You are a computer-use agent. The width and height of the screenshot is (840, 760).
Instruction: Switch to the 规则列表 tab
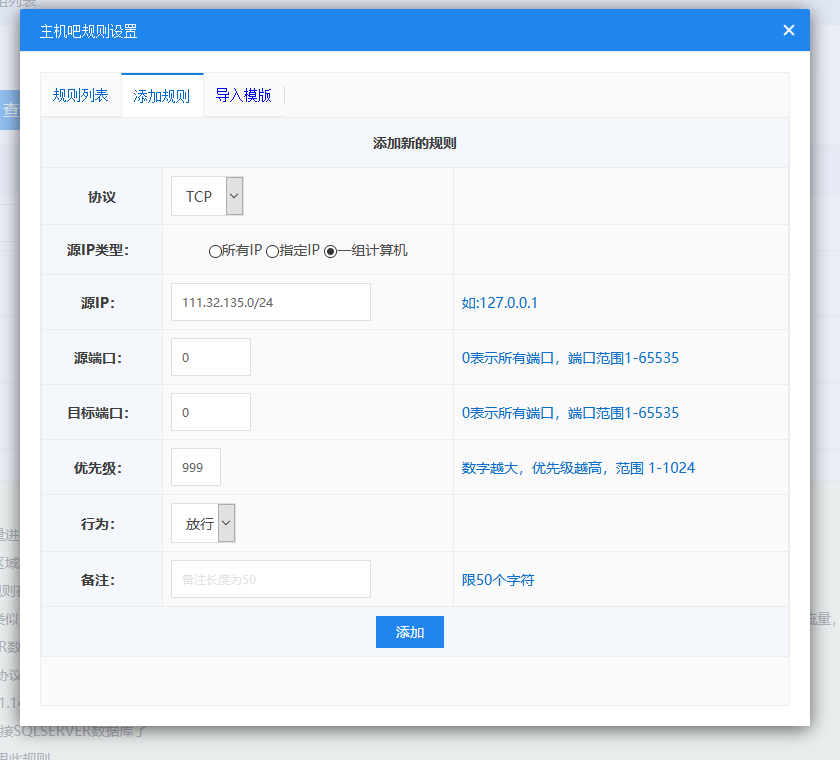[81, 96]
